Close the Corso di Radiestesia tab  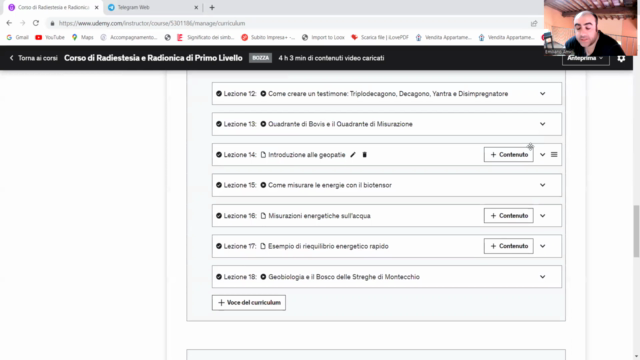(97, 7)
